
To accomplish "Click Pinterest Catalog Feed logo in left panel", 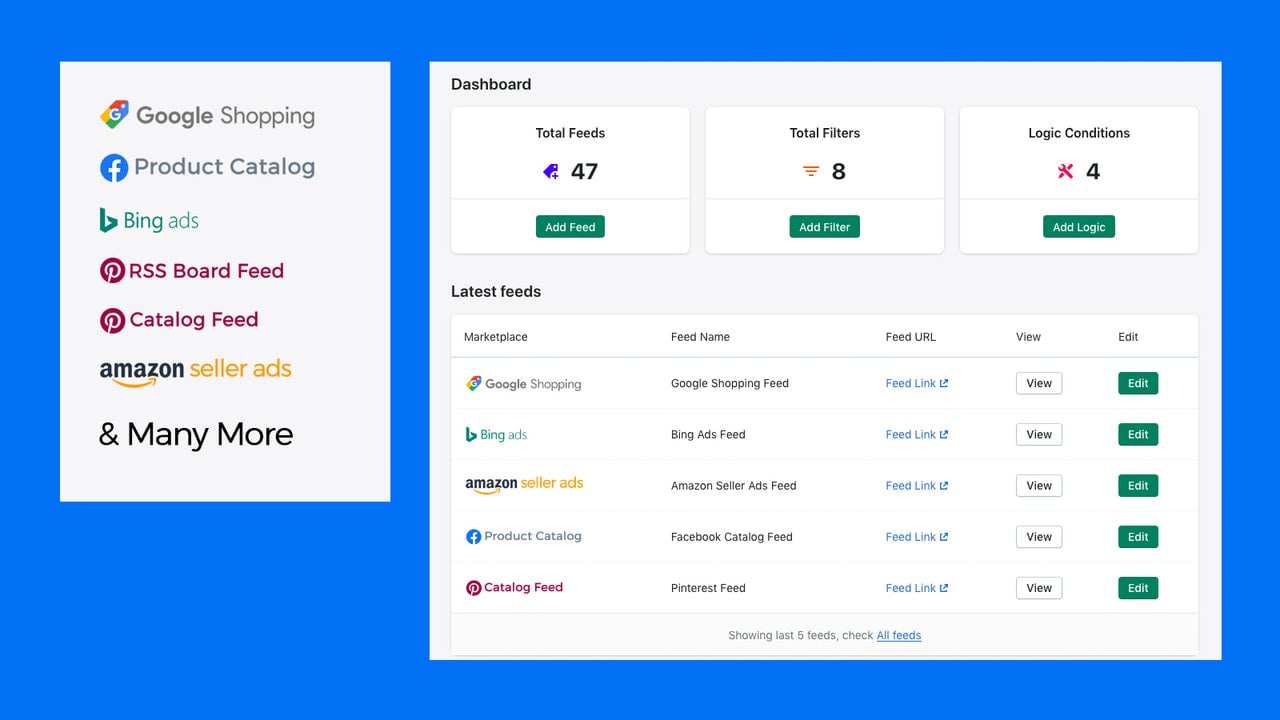I will tap(179, 320).
